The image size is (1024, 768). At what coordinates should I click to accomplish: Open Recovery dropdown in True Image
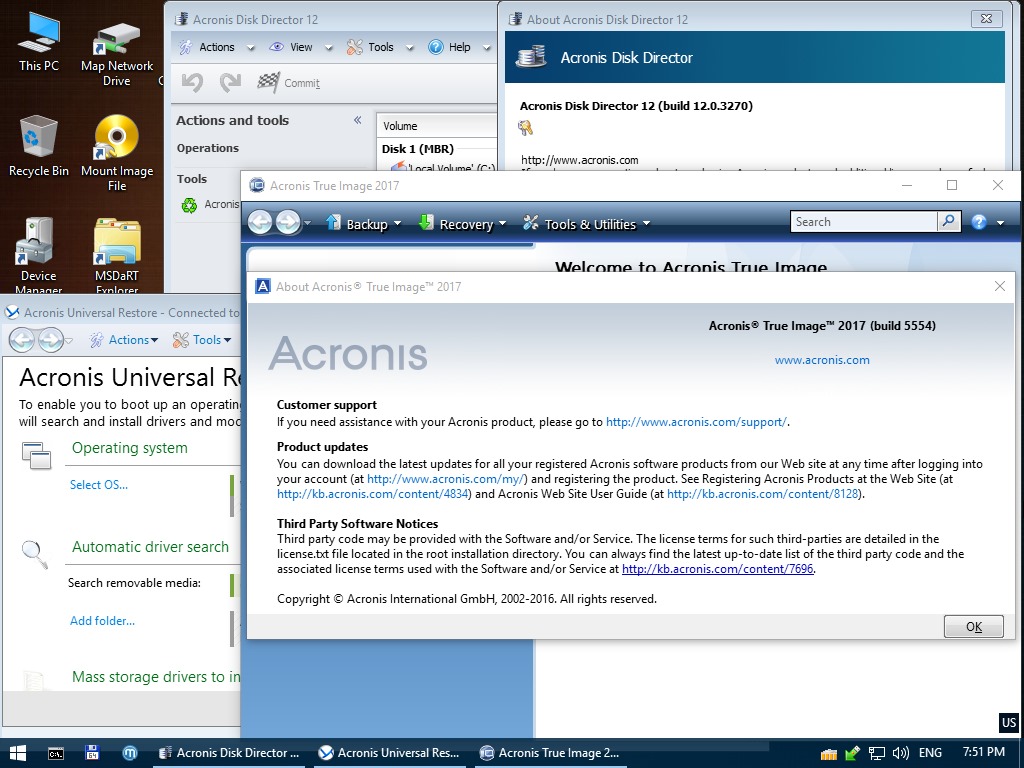point(462,224)
